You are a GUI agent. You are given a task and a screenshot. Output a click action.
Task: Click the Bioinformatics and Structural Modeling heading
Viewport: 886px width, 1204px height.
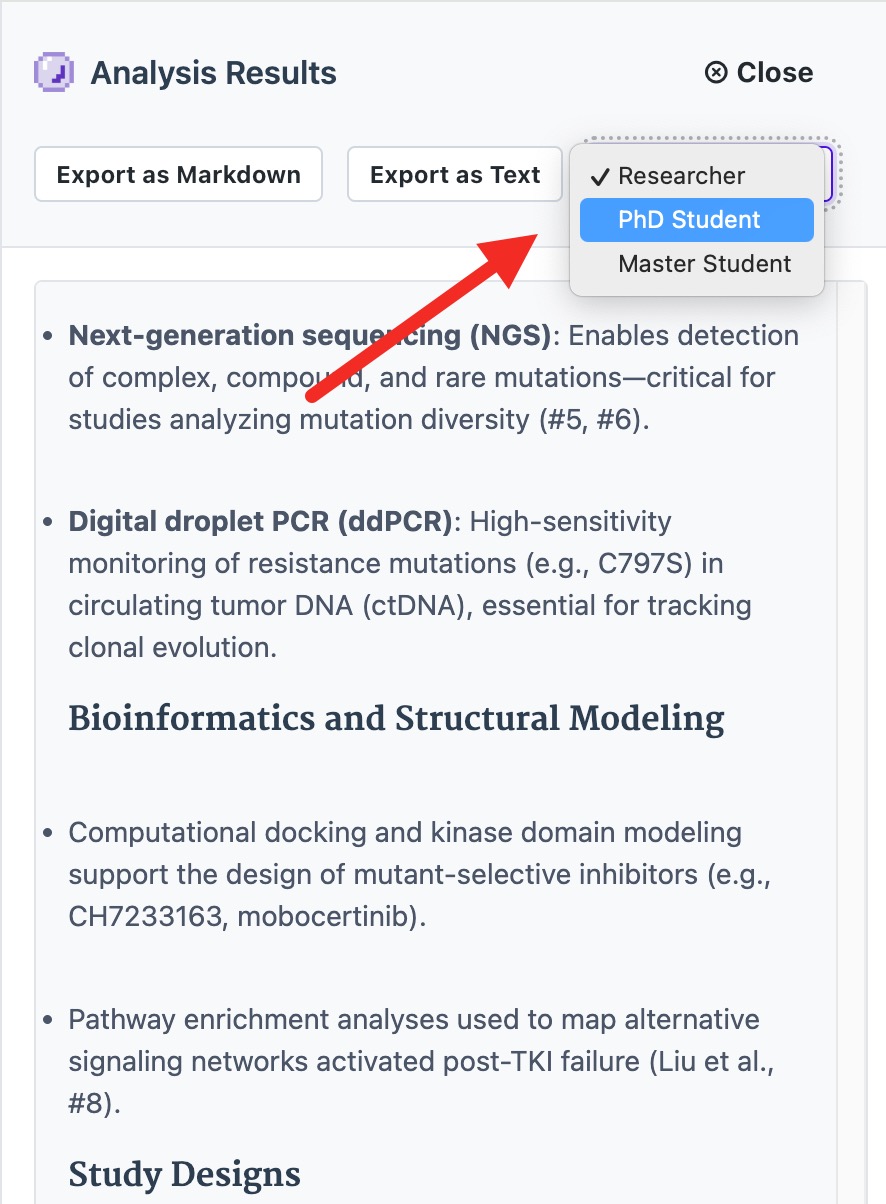(x=396, y=719)
